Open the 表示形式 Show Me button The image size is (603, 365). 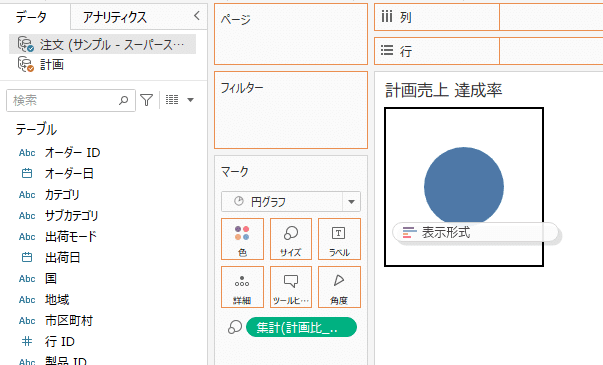click(475, 232)
